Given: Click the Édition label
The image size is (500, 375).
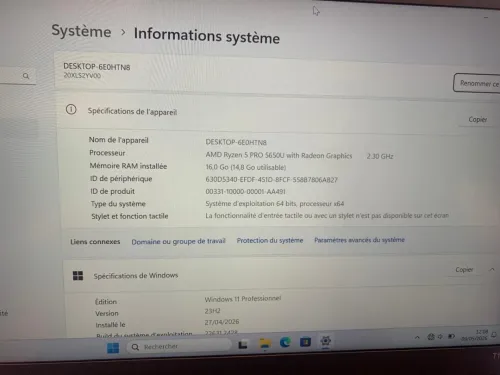Looking at the screenshot, I should pos(106,302).
